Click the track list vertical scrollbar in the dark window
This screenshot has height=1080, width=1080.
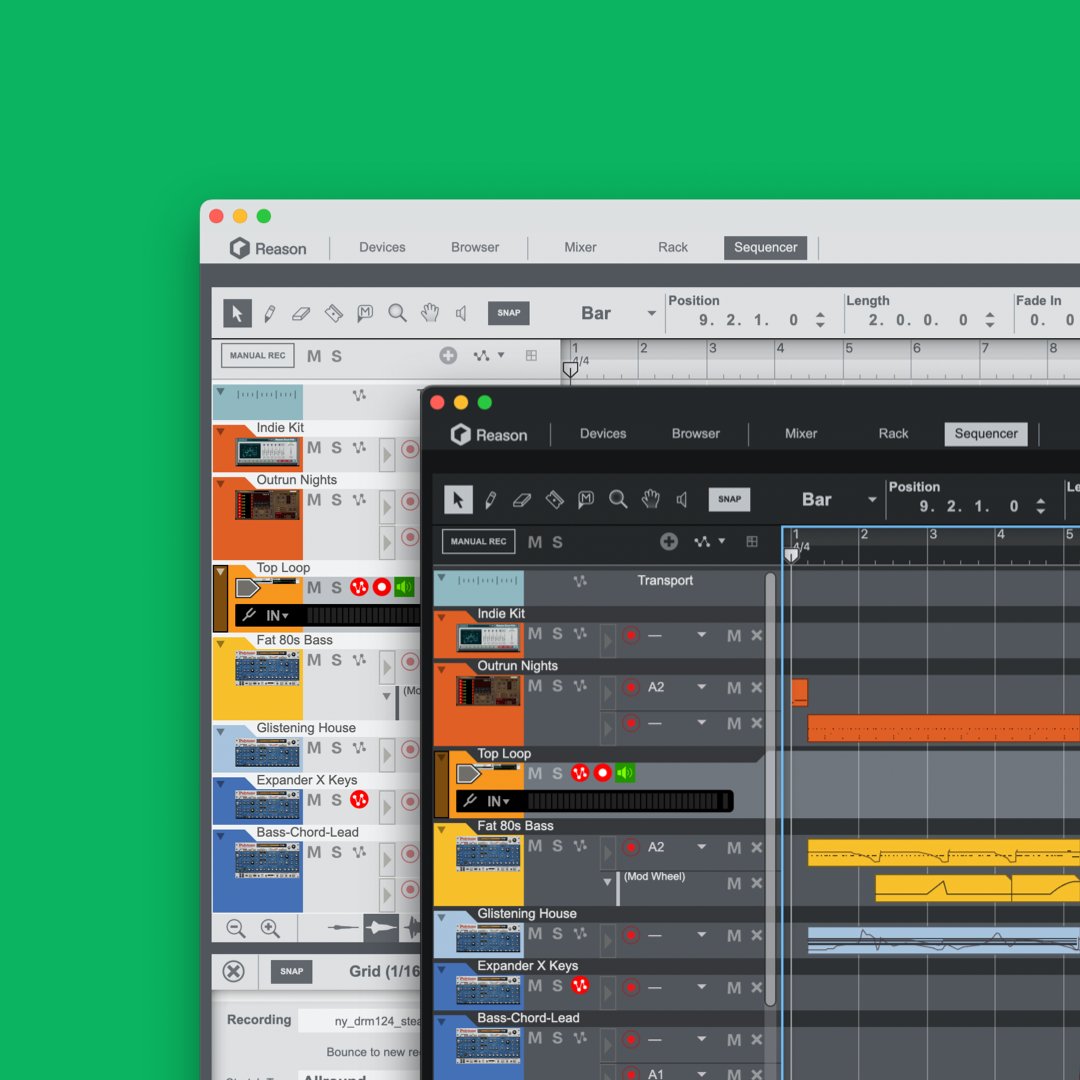[770, 789]
